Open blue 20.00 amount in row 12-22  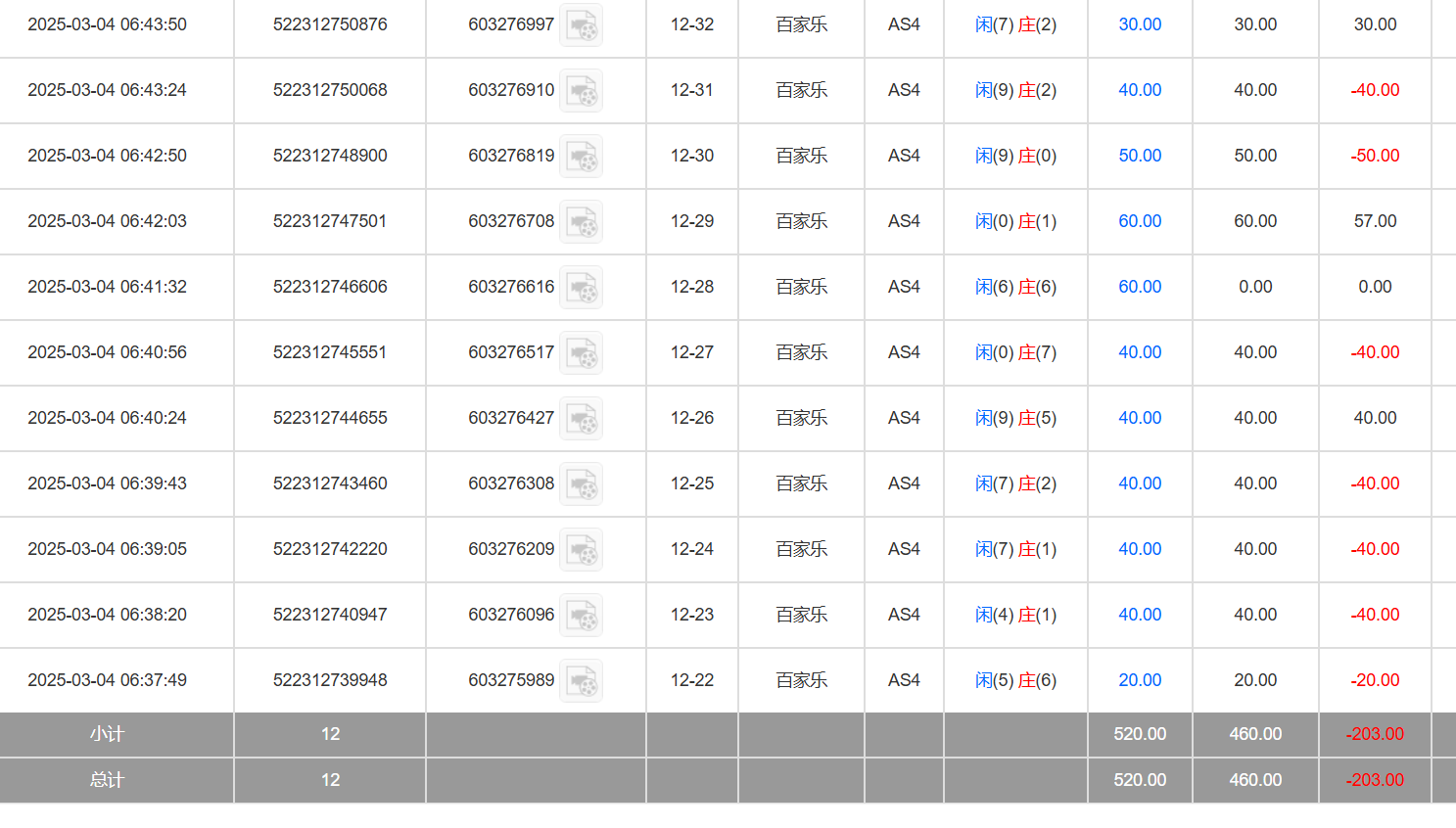(x=1140, y=680)
